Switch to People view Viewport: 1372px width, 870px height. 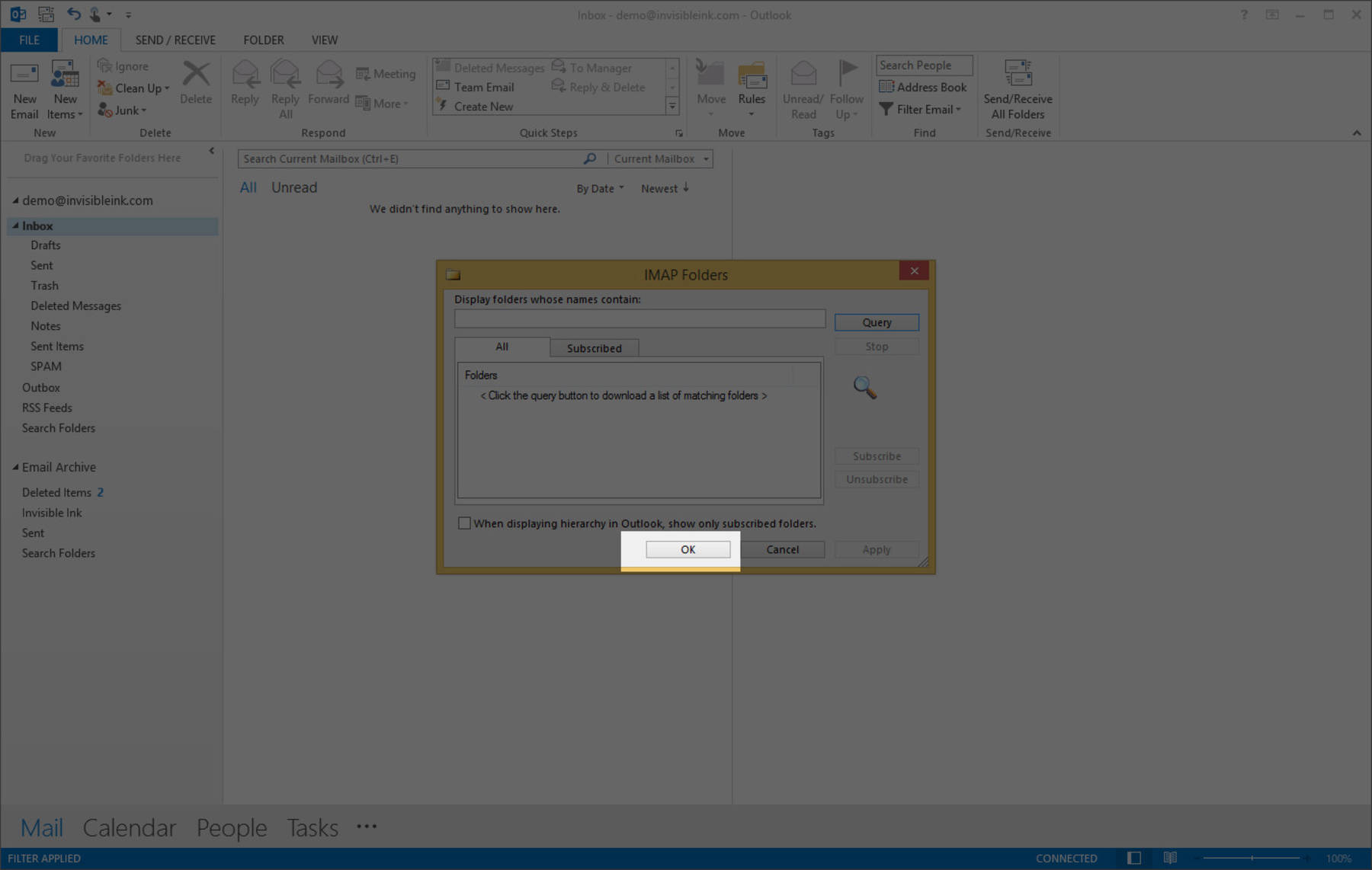pyautogui.click(x=232, y=827)
